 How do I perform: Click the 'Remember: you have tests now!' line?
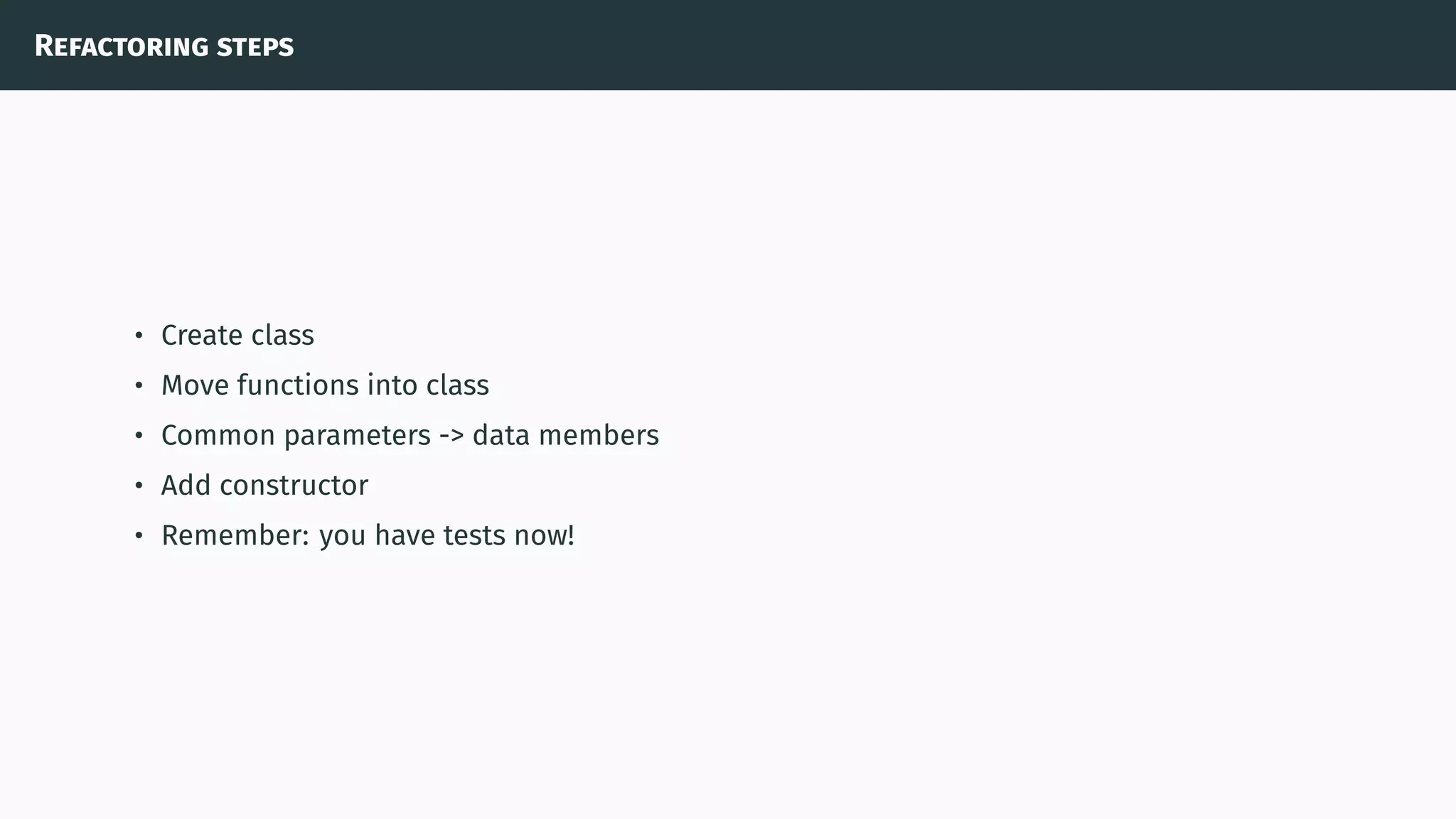tap(368, 536)
